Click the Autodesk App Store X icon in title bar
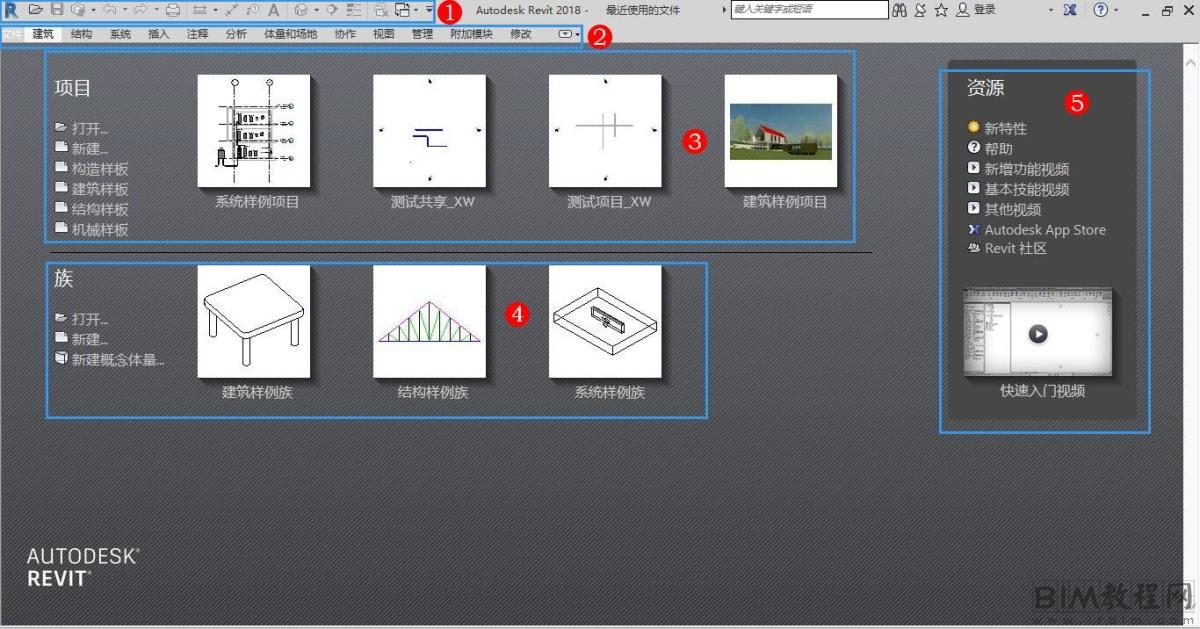 (x=1070, y=10)
